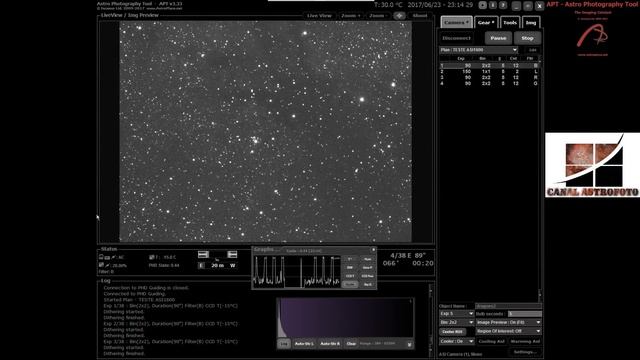Click the 'Started Plan : TESTE ASI1600' log line
This screenshot has height=360, width=640.
click(x=139, y=300)
